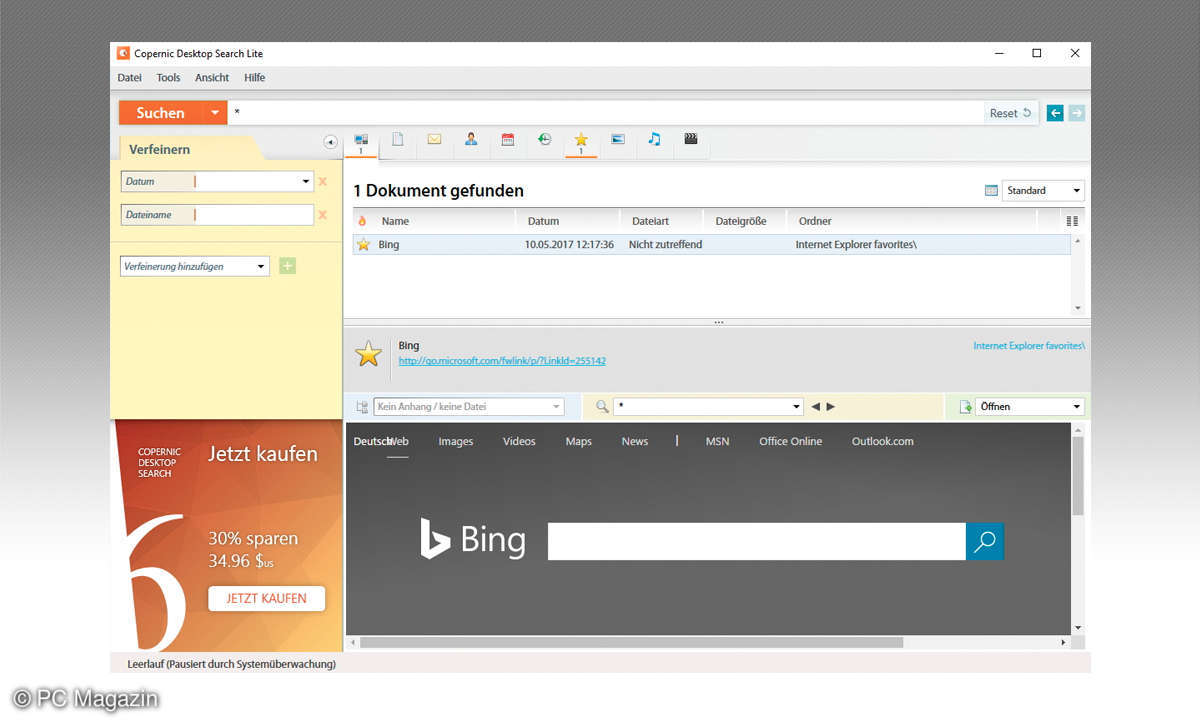Remove the Dateiname refinement filter

[x=322, y=215]
